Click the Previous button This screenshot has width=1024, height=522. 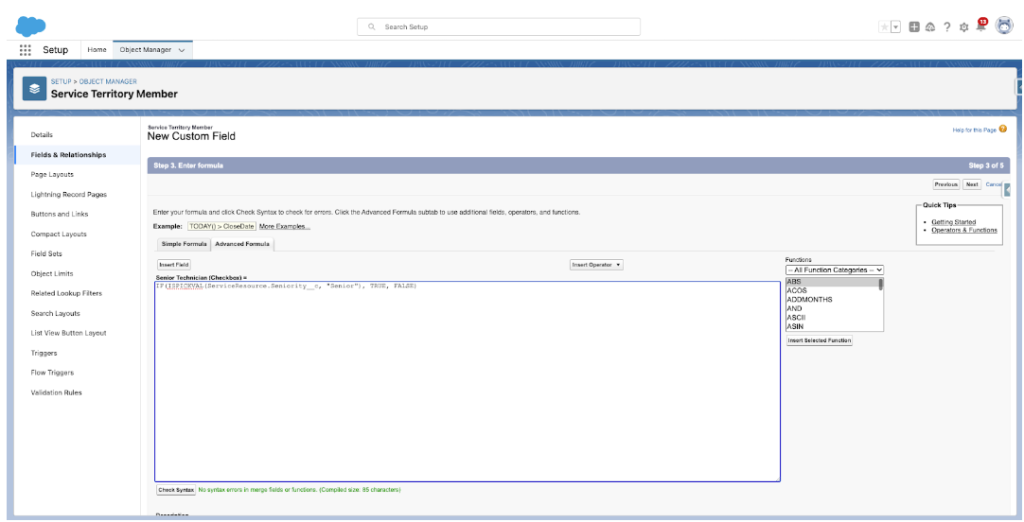[x=946, y=185]
